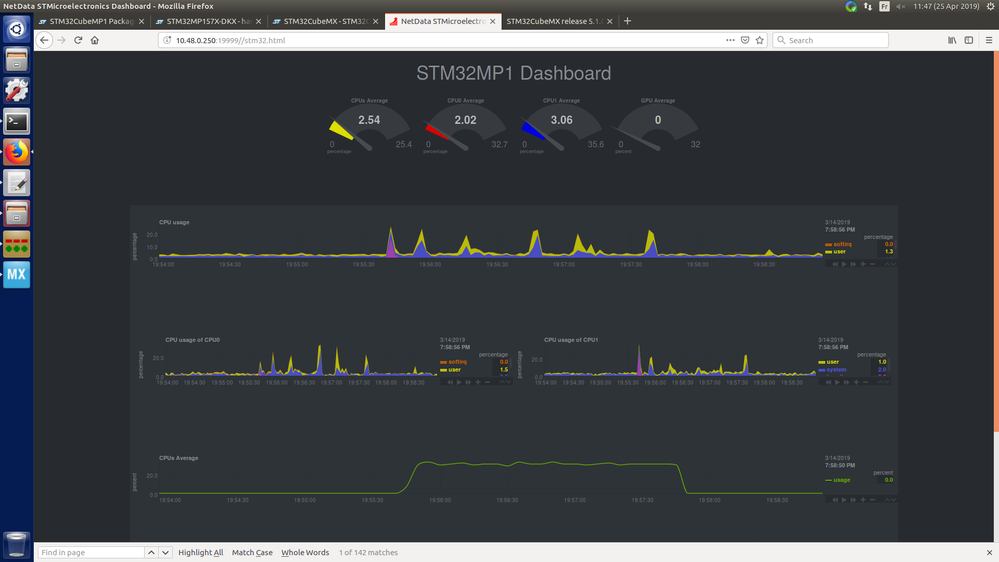Zoom in the CPU1 usage chart
999x562 pixels.
tap(856, 382)
